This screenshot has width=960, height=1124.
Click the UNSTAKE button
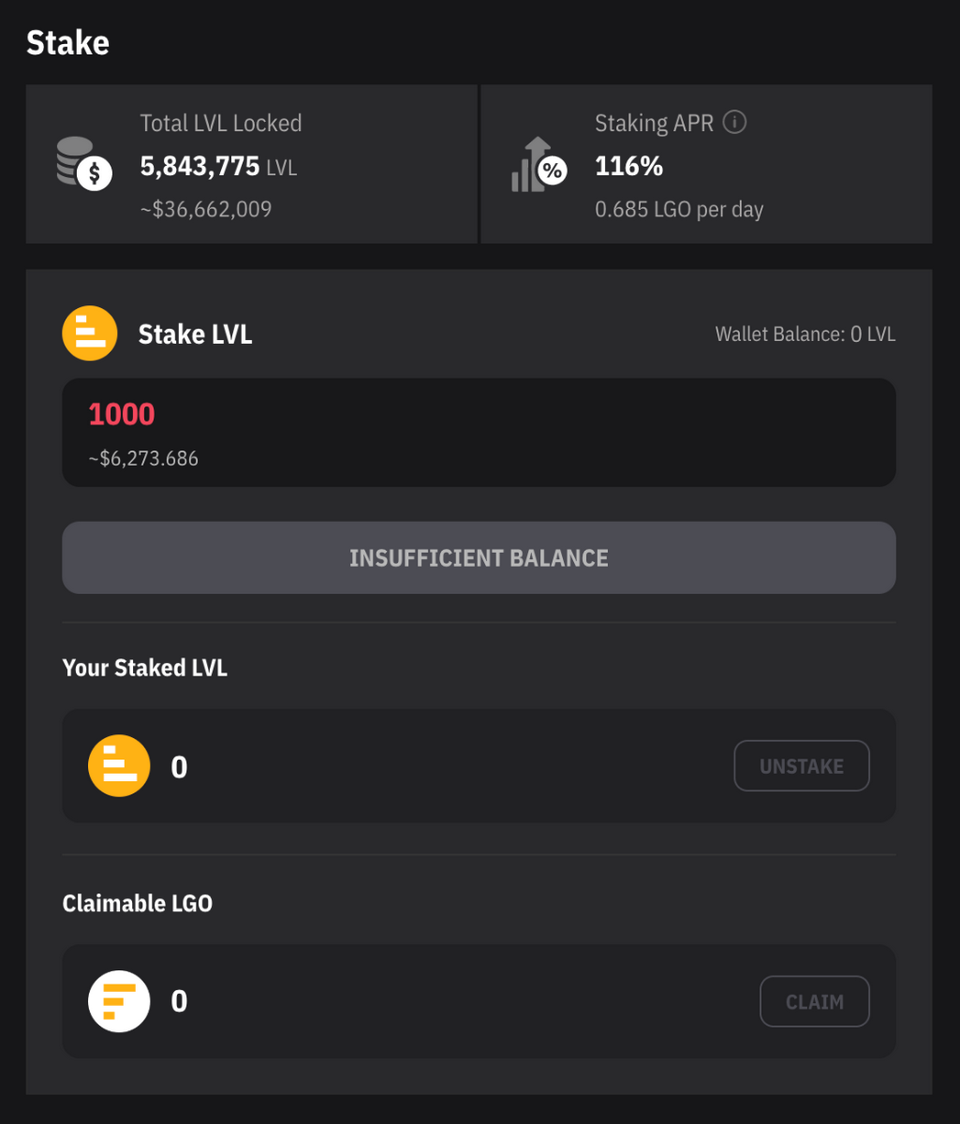pos(801,766)
